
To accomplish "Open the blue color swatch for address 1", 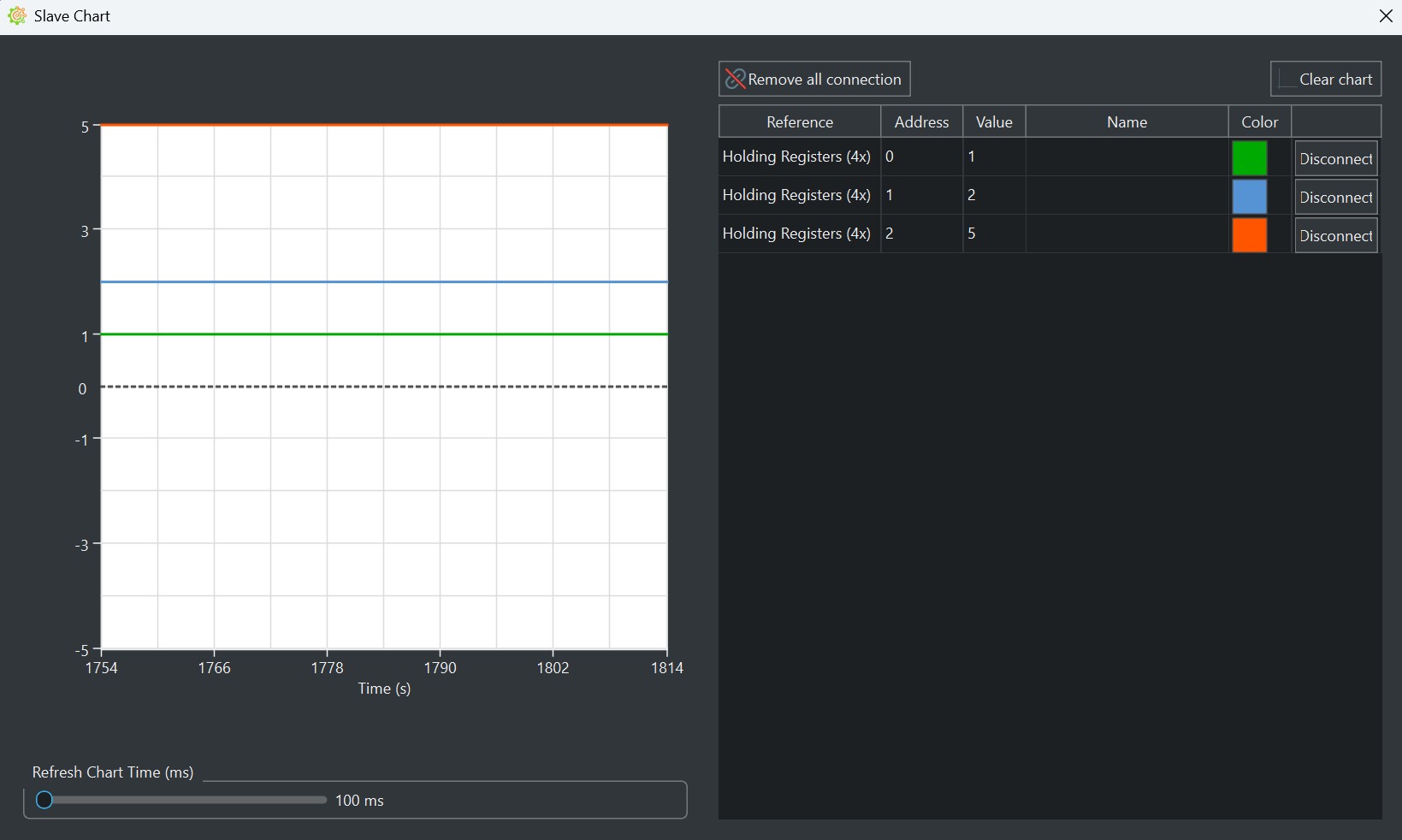I will [1250, 197].
